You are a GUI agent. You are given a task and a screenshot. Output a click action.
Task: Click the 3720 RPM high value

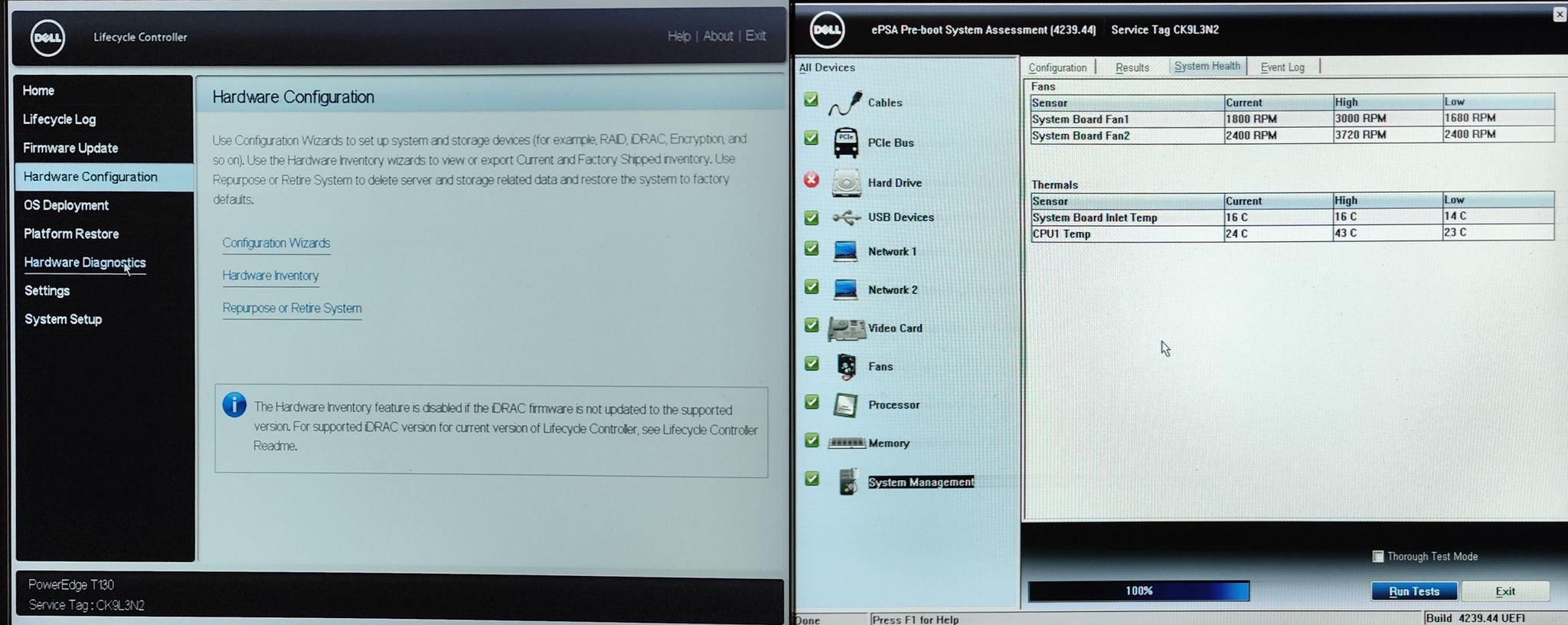click(x=1361, y=135)
